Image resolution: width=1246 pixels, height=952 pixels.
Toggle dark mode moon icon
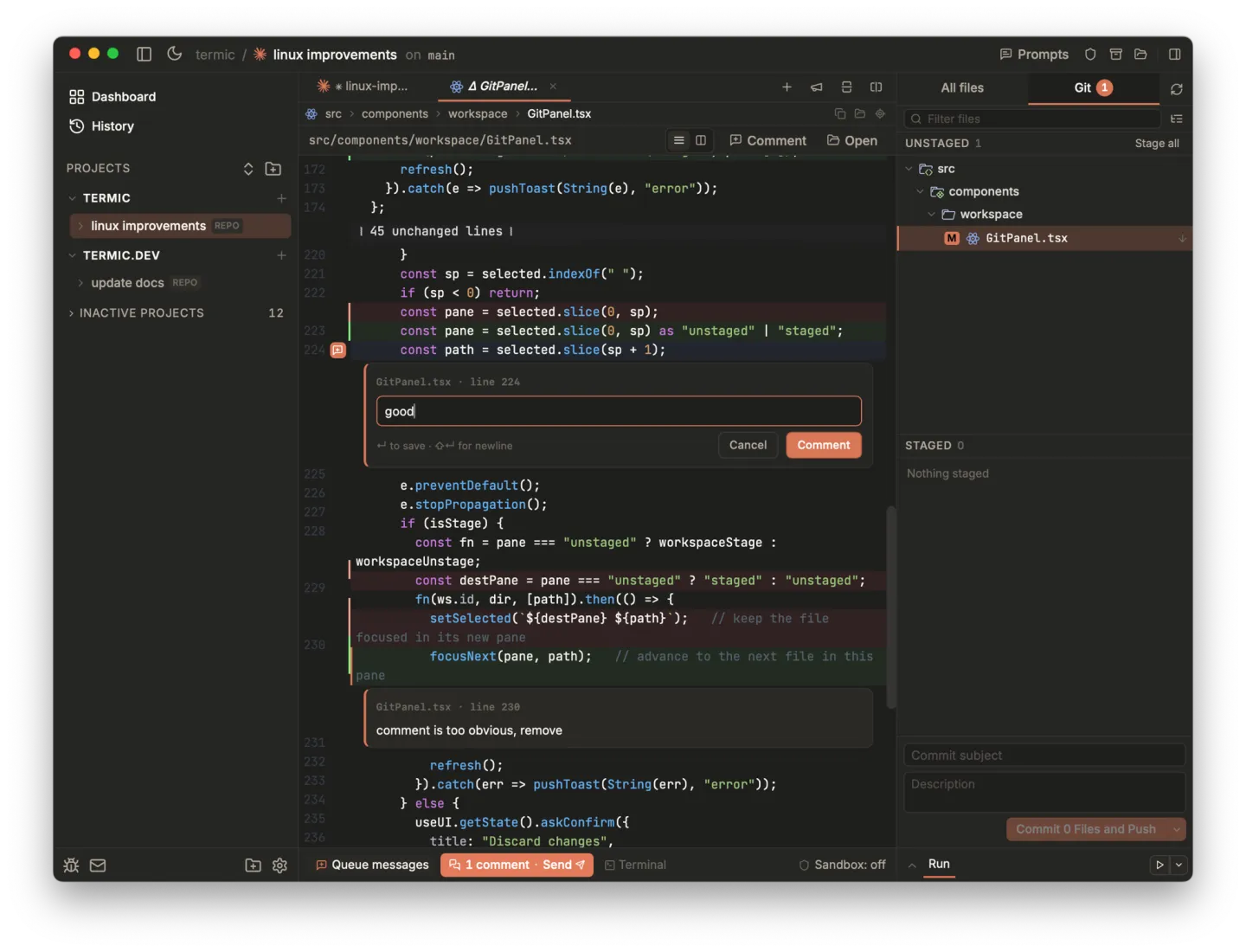pyautogui.click(x=174, y=54)
